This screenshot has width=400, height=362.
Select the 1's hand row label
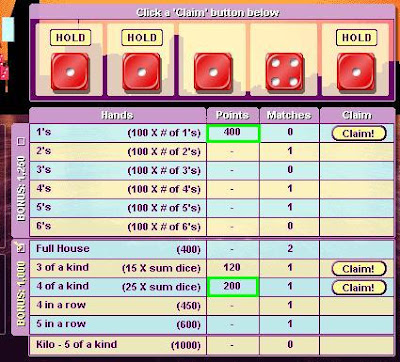44,132
